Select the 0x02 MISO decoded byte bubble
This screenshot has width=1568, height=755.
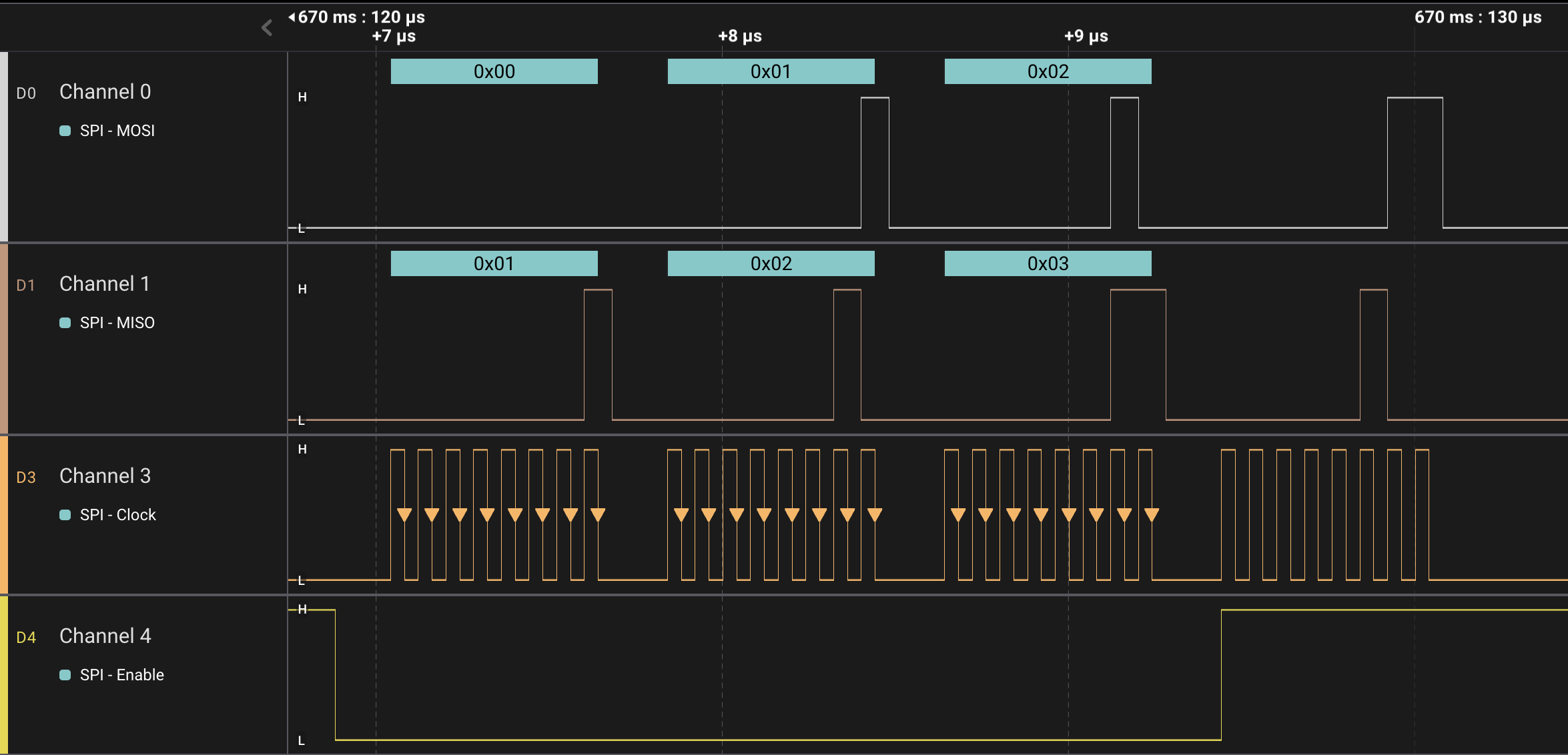tap(771, 263)
